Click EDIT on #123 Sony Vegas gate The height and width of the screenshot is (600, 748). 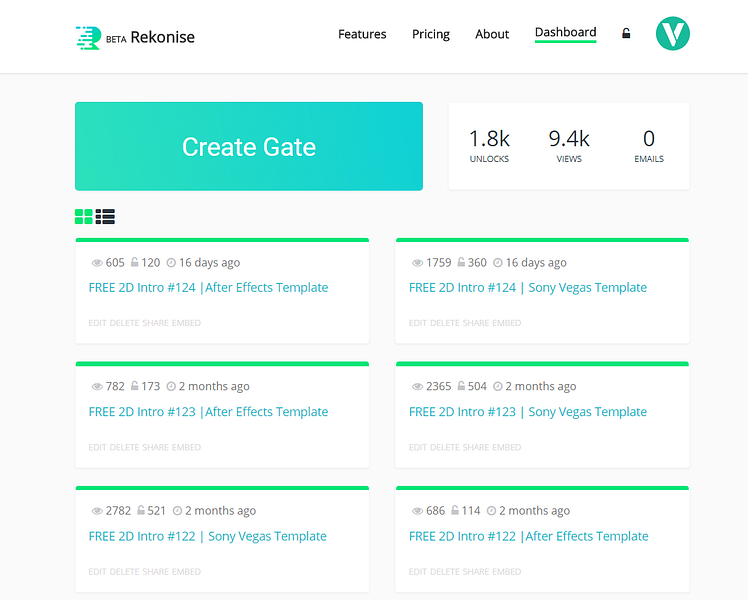coord(418,447)
